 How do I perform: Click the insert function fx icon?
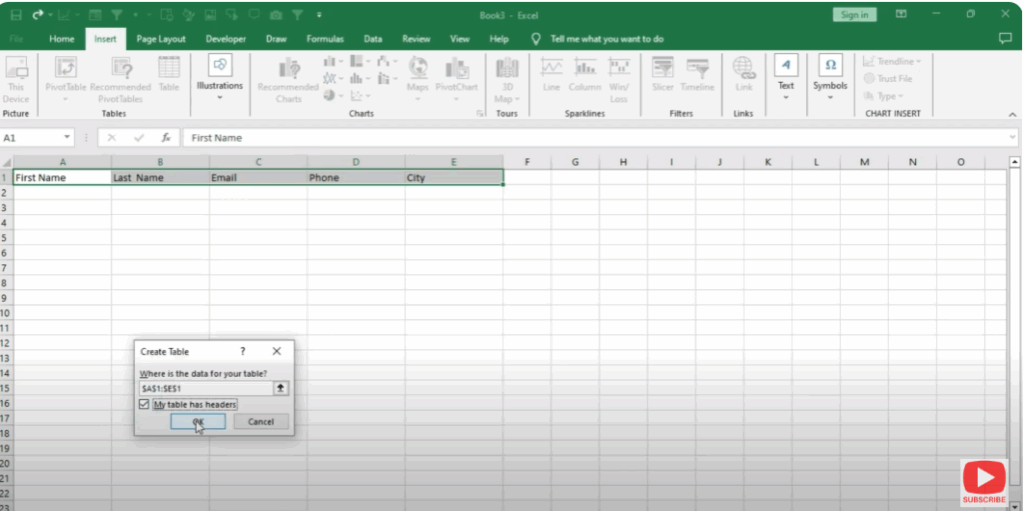[166, 138]
